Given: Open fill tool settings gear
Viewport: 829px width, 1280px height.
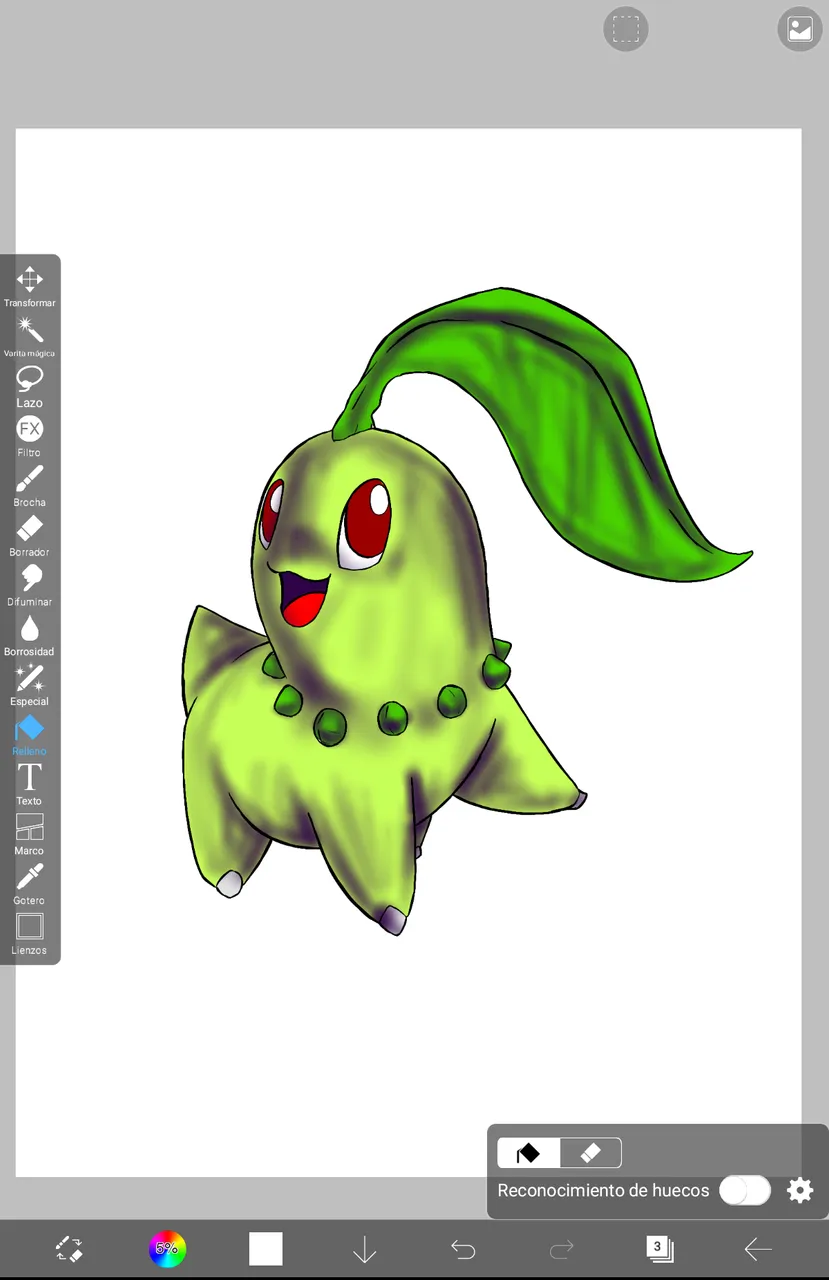Looking at the screenshot, I should click(x=800, y=1190).
